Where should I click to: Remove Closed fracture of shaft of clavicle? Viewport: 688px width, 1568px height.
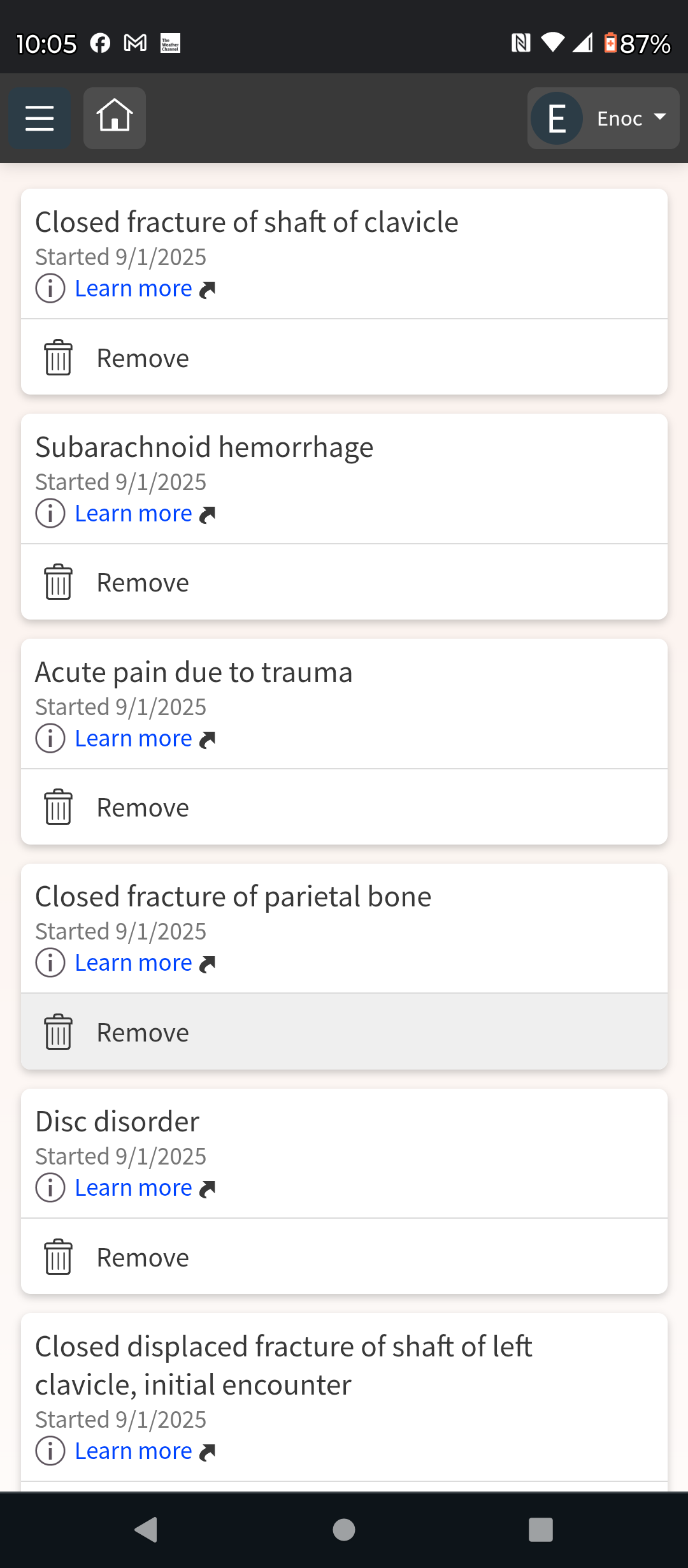click(x=344, y=358)
